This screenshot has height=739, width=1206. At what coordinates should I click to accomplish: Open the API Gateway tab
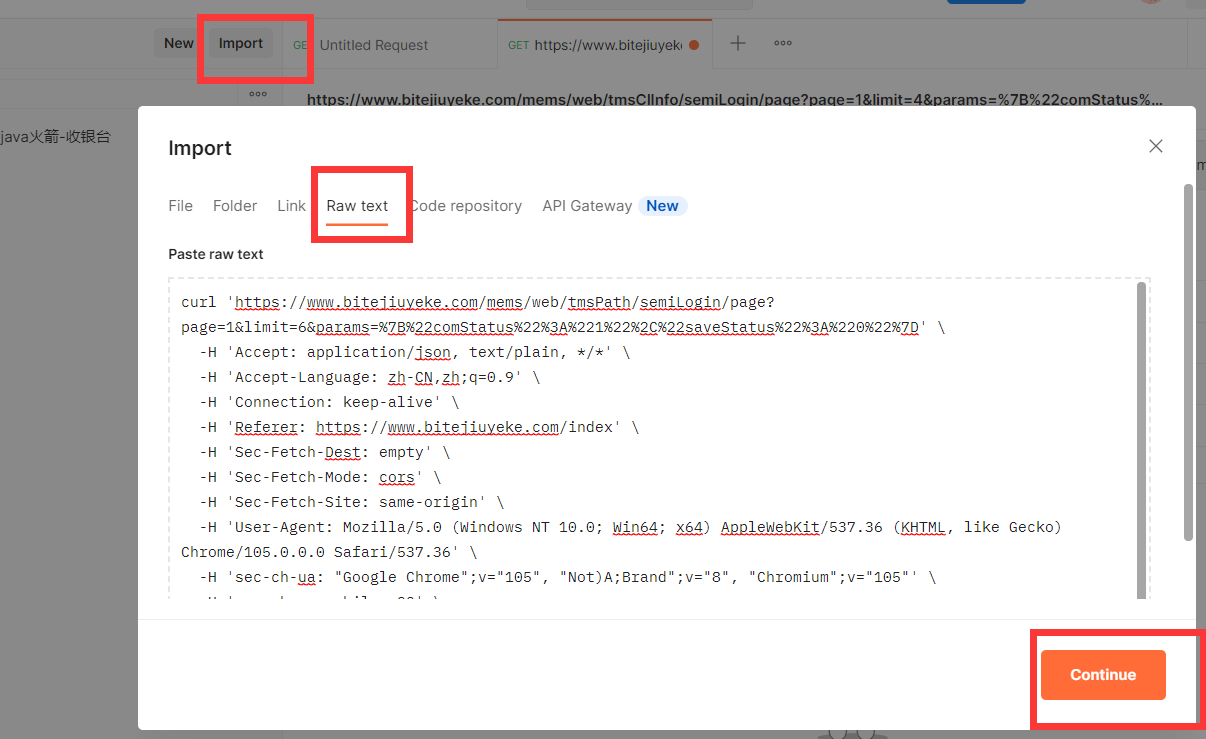click(x=587, y=205)
